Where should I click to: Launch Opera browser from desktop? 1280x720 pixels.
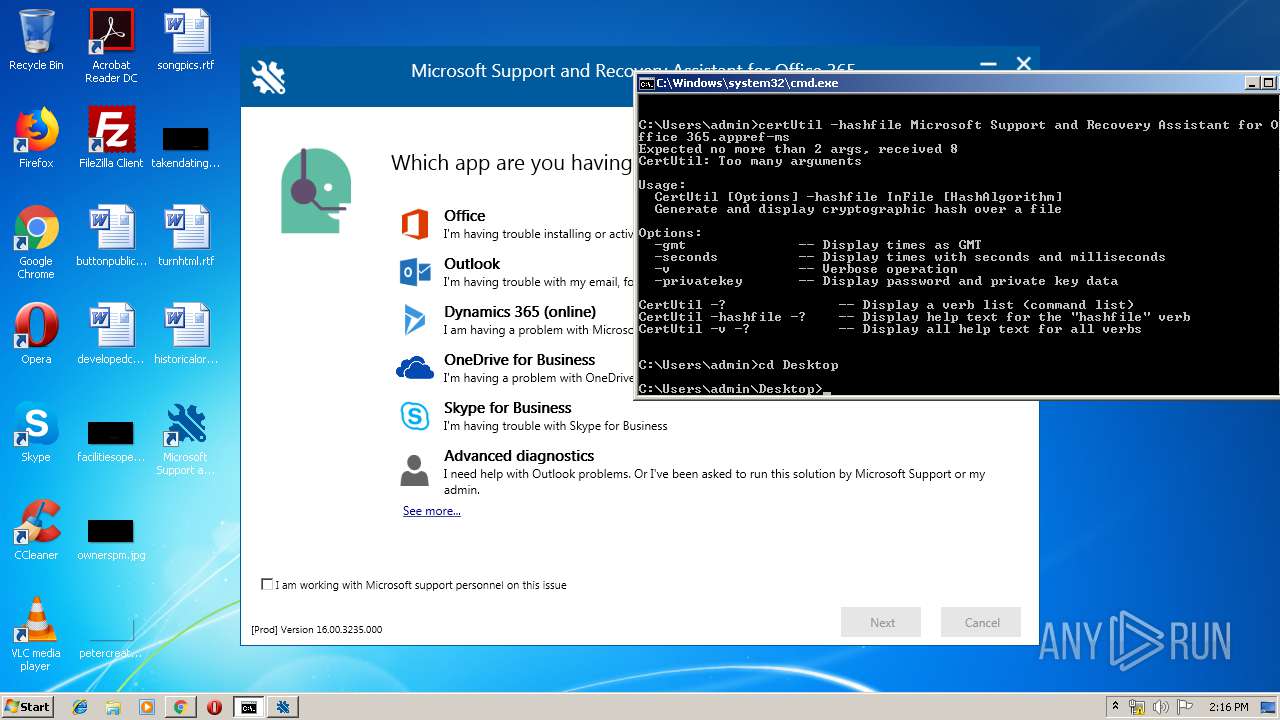coord(36,334)
